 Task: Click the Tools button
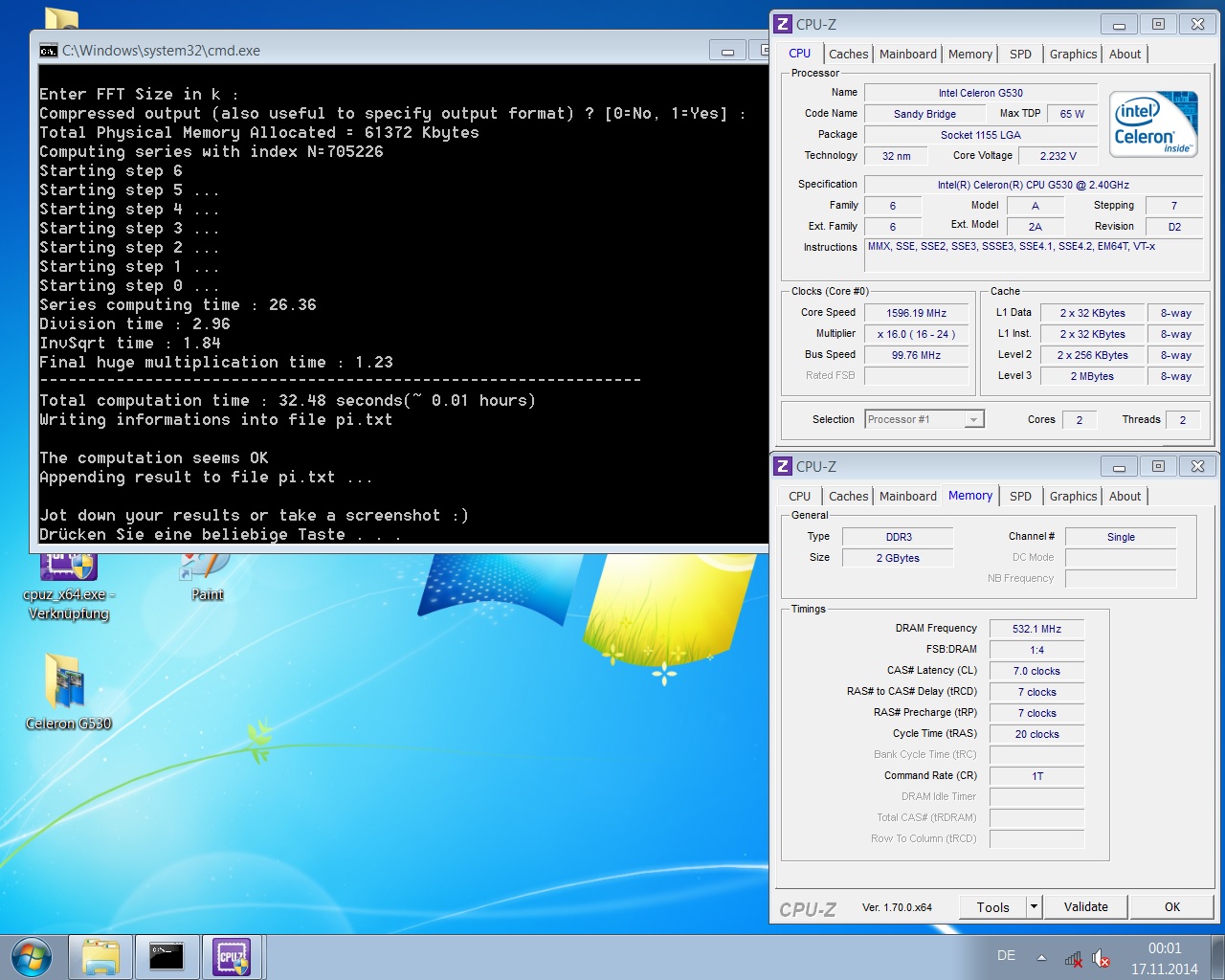tap(992, 907)
